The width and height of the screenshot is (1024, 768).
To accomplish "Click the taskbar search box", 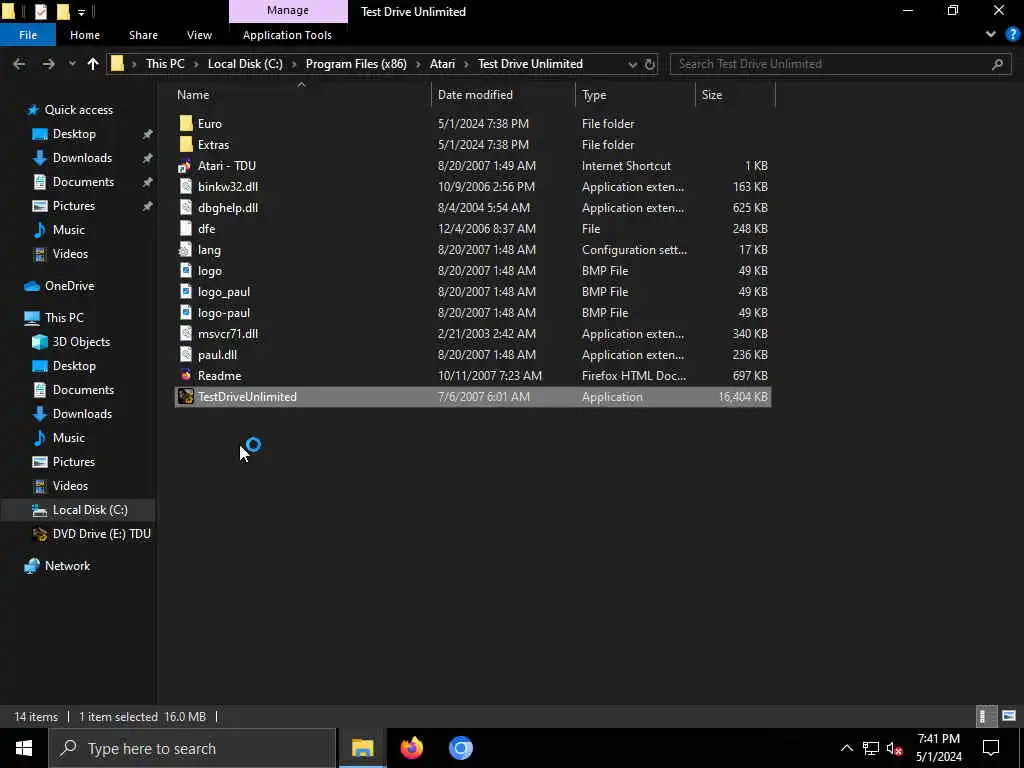I will 193,748.
